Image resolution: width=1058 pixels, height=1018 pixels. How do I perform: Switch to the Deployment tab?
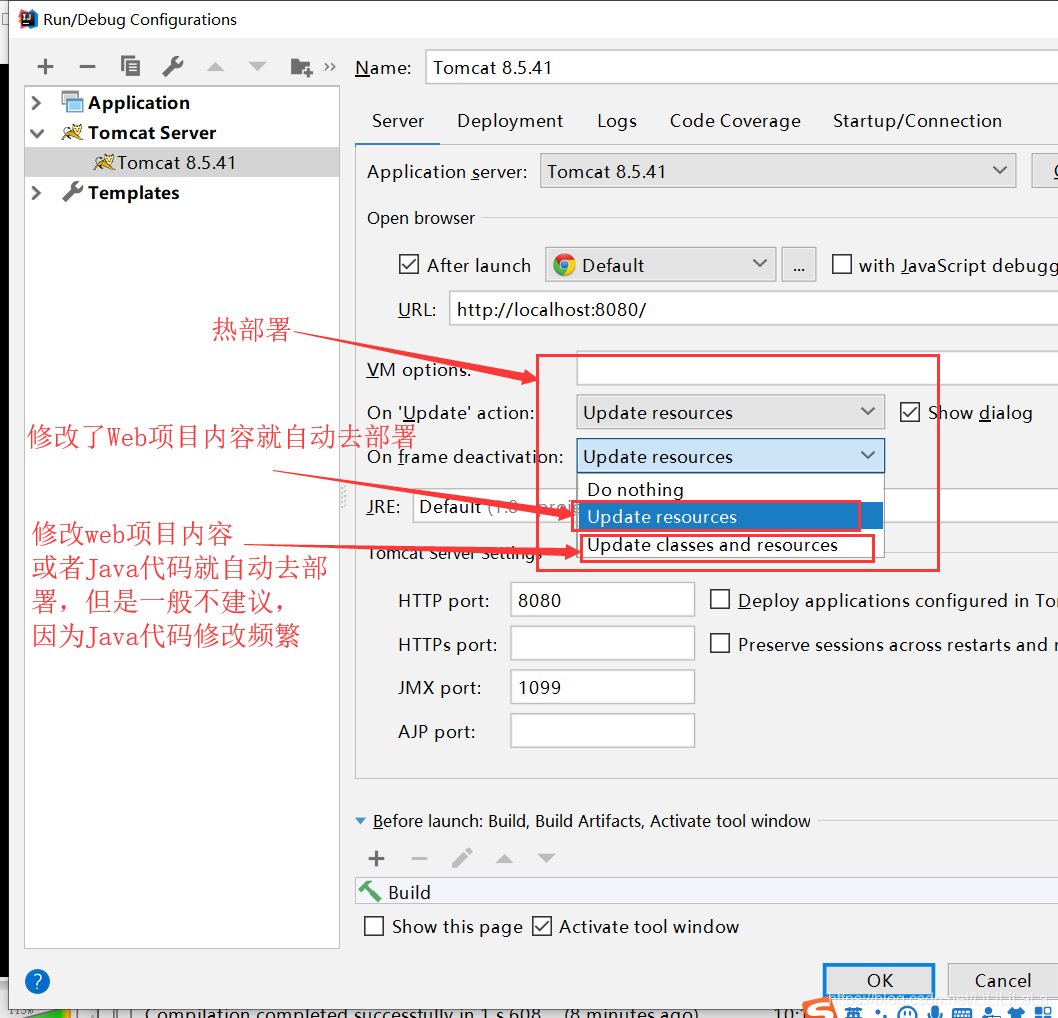[x=510, y=121]
